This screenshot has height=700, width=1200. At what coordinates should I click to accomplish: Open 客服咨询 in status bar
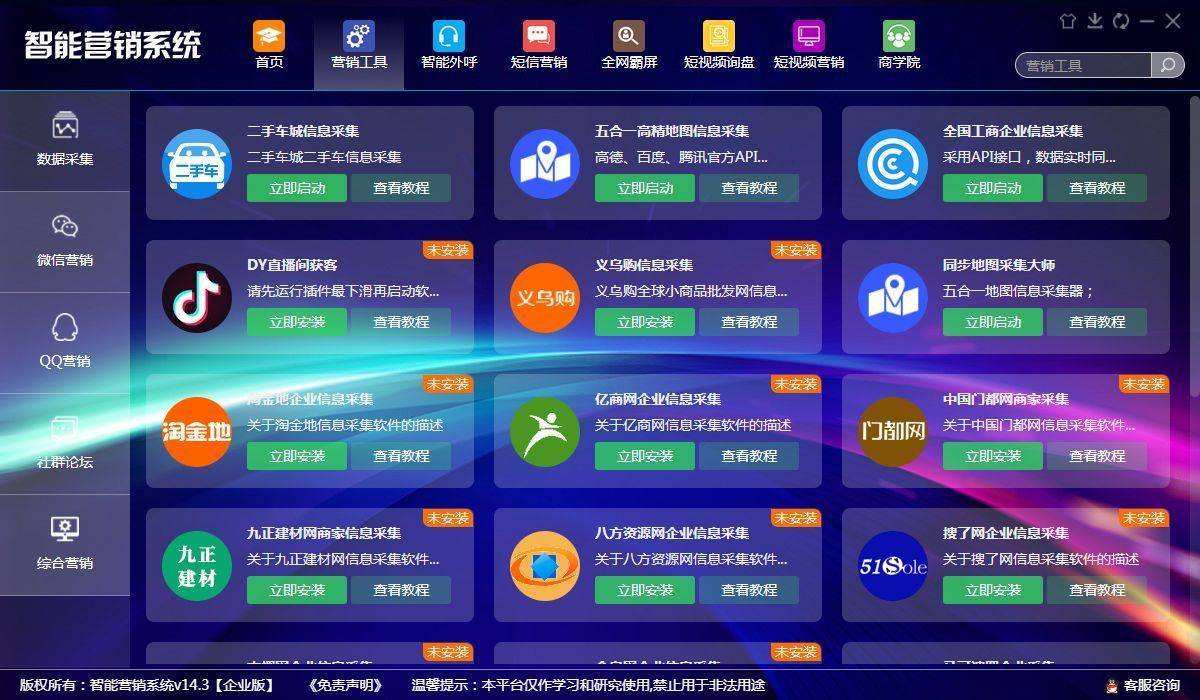coord(1142,685)
